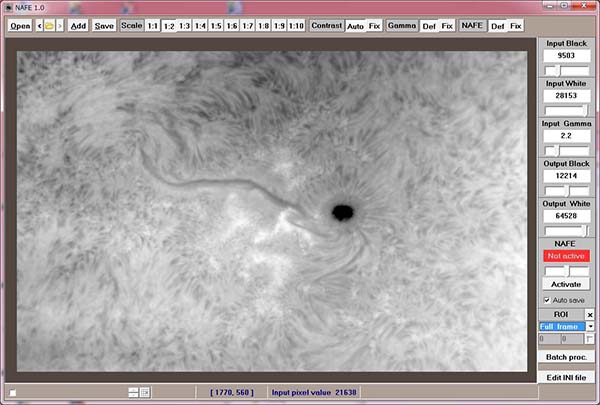Click the Contrast toolbar button
This screenshot has height=405, width=600.
(326, 26)
